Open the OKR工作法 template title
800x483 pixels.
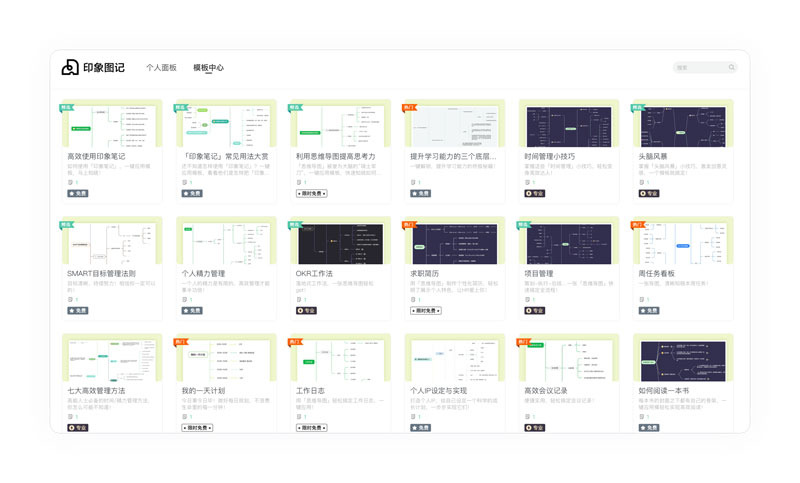point(316,273)
